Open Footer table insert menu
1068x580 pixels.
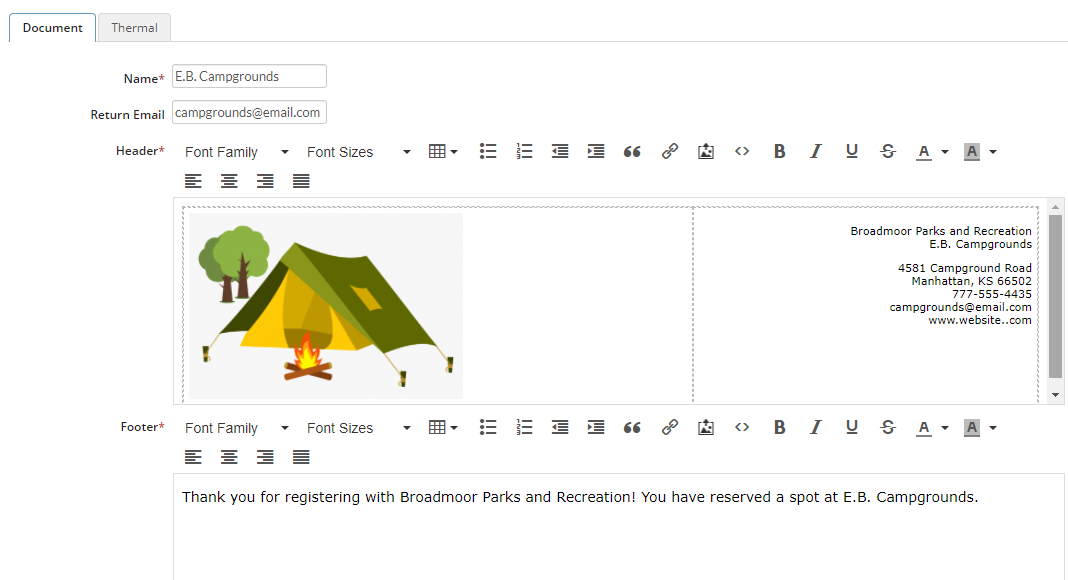click(x=443, y=427)
